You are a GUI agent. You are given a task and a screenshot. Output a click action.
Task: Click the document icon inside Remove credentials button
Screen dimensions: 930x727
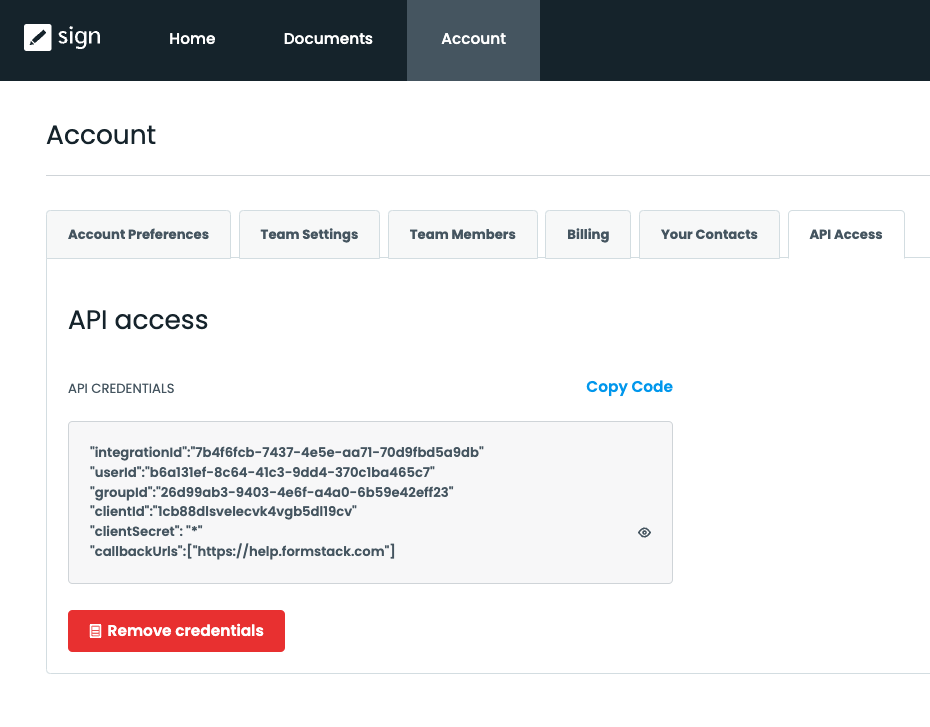click(x=95, y=630)
